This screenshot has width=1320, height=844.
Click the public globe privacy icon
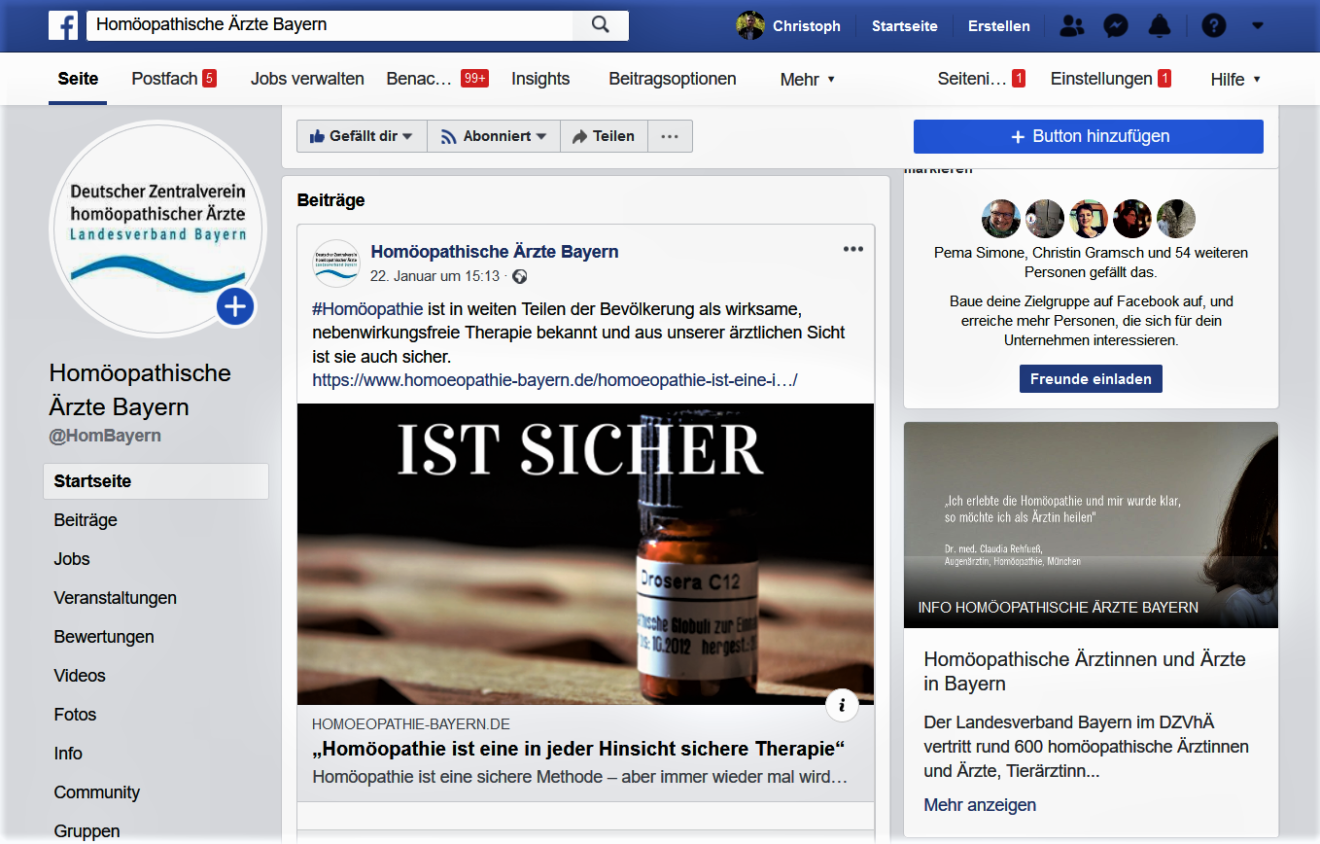[x=519, y=277]
